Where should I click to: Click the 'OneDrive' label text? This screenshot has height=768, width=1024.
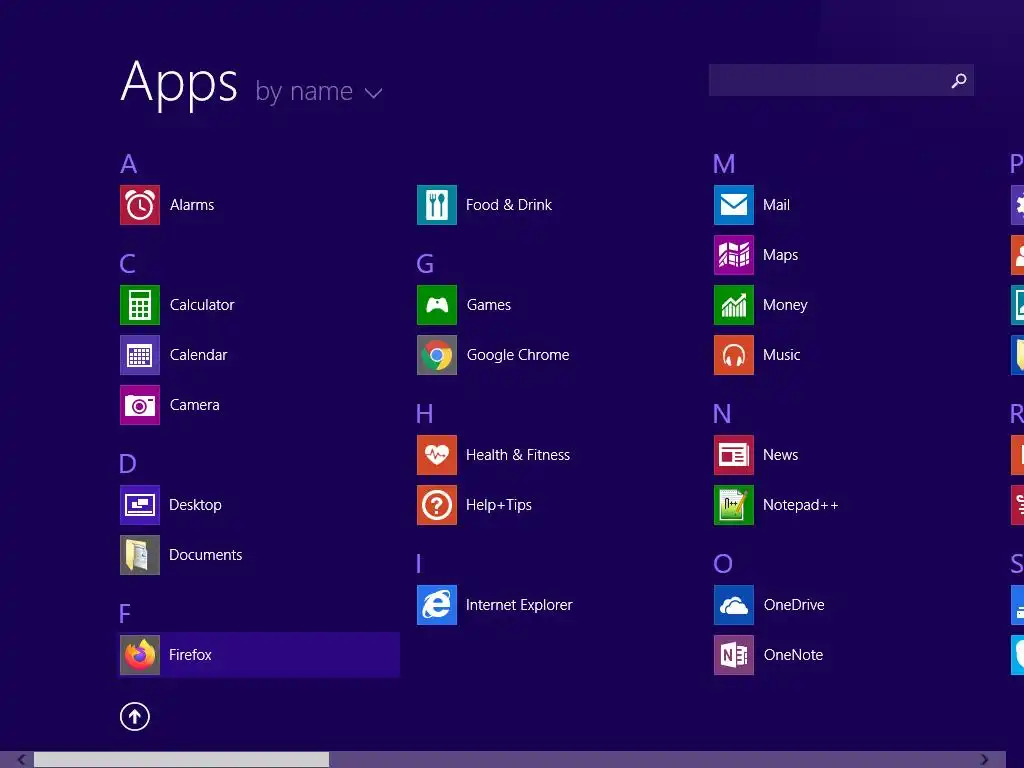tap(794, 605)
